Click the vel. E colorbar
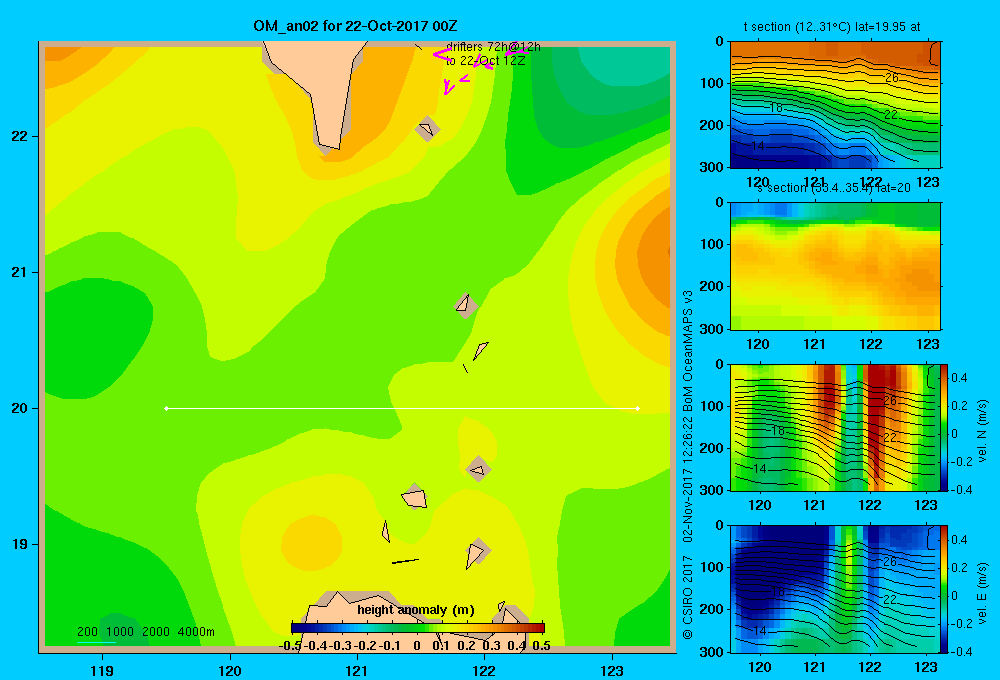Viewport: 1000px width, 680px height. [944, 589]
